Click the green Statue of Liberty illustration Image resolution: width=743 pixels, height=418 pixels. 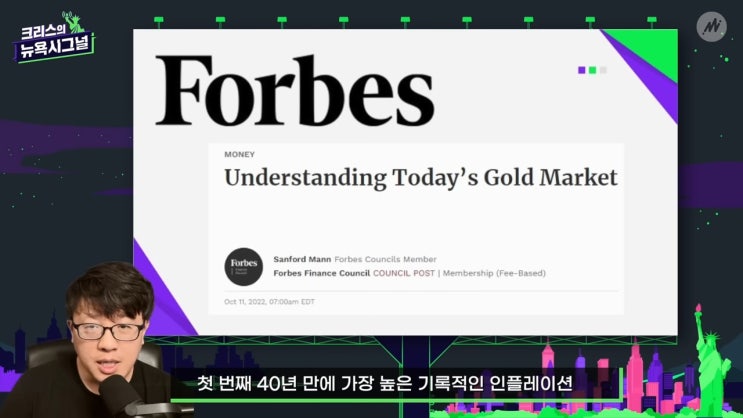click(711, 360)
